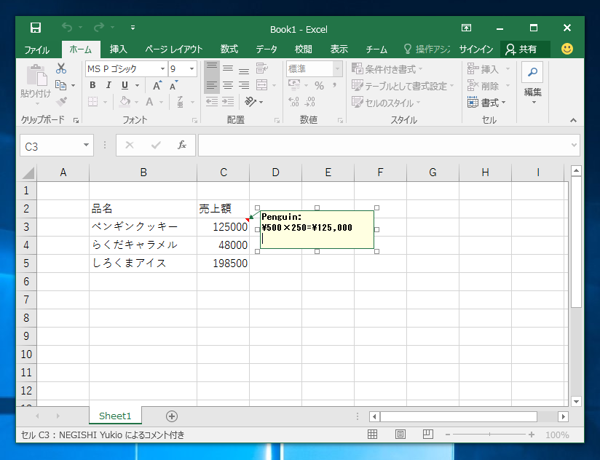The image size is (600, 460).
Task: Toggle top vertical alignment
Action: 212,69
